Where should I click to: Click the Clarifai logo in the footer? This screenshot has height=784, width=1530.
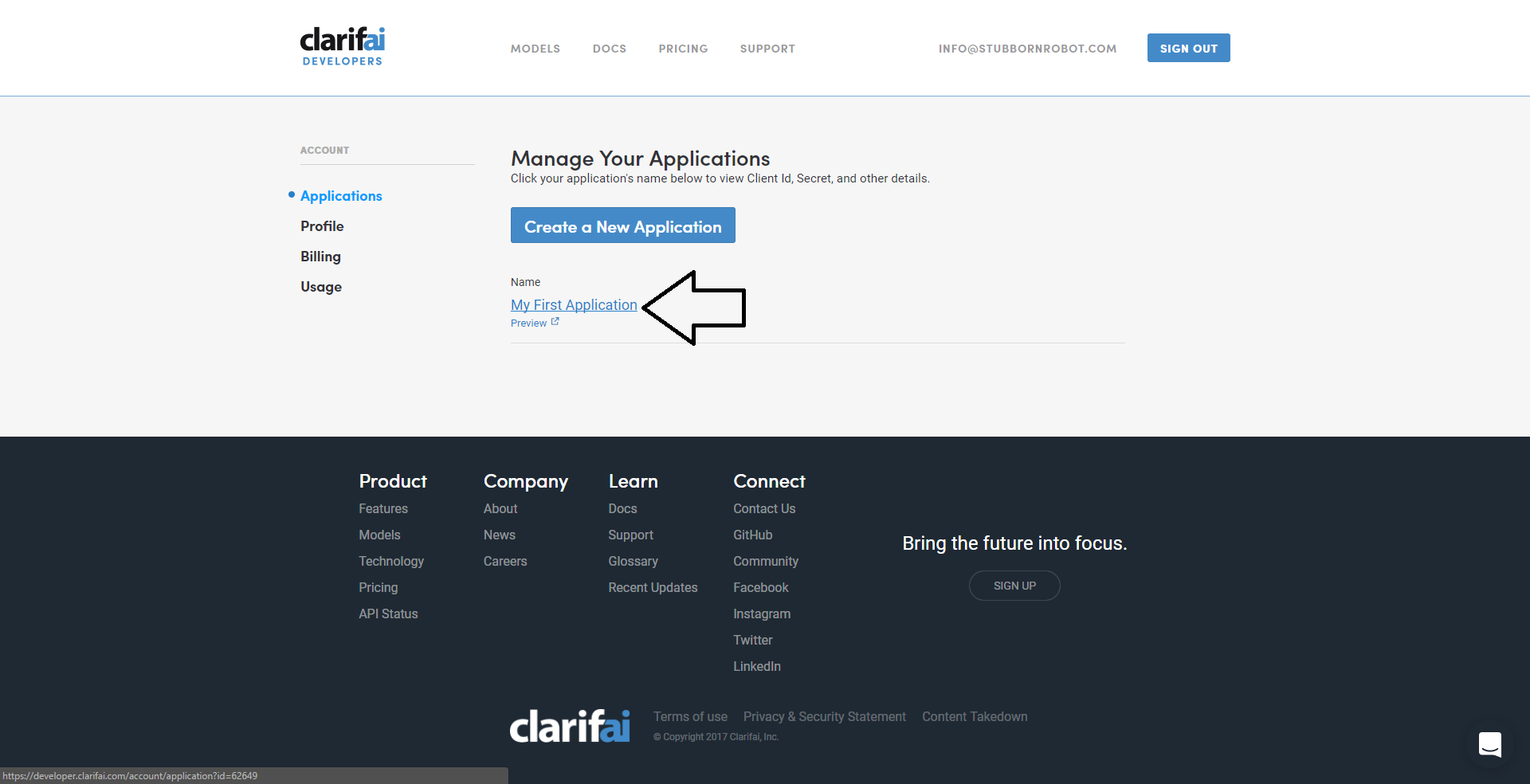coord(570,726)
